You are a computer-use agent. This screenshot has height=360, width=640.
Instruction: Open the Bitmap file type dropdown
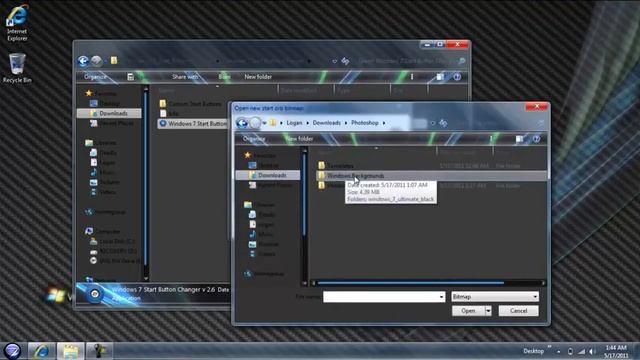tap(495, 297)
